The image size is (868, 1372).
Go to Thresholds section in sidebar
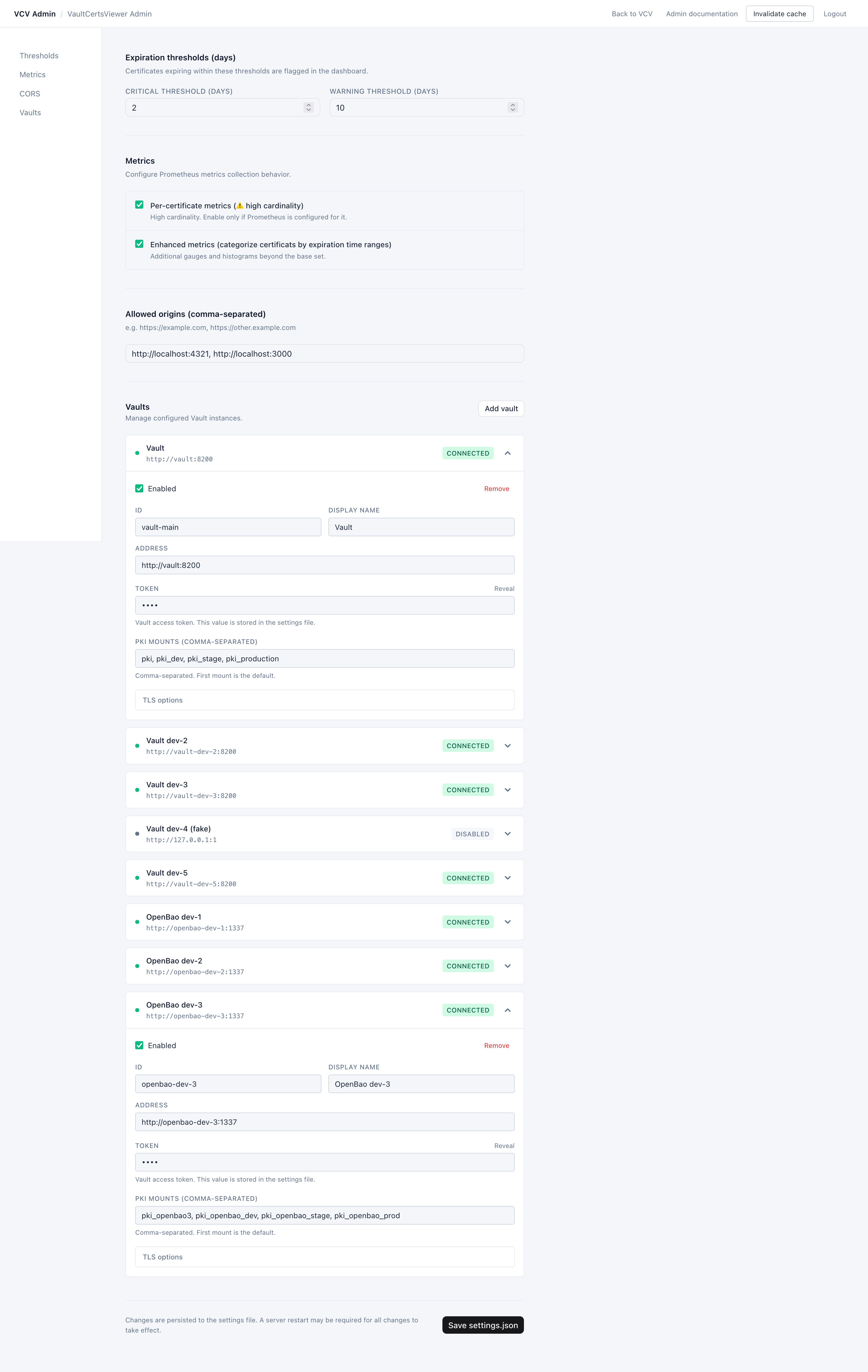[x=39, y=56]
